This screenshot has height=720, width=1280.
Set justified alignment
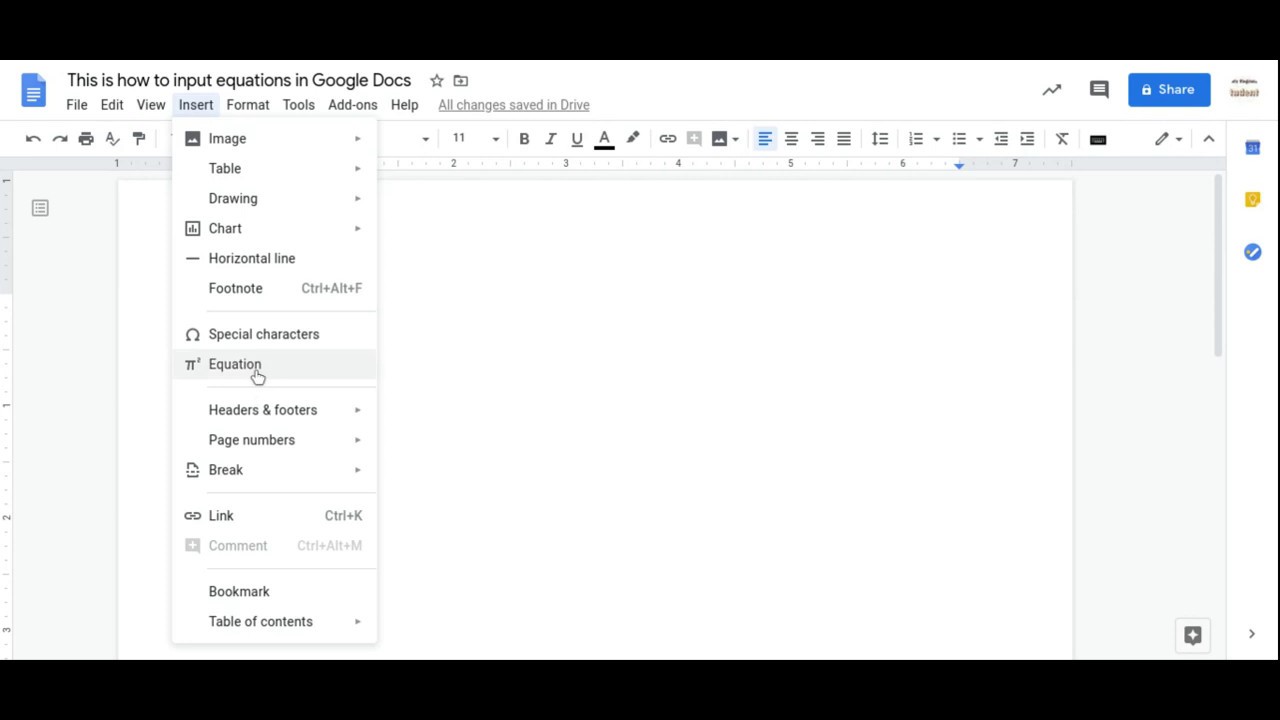(x=844, y=139)
